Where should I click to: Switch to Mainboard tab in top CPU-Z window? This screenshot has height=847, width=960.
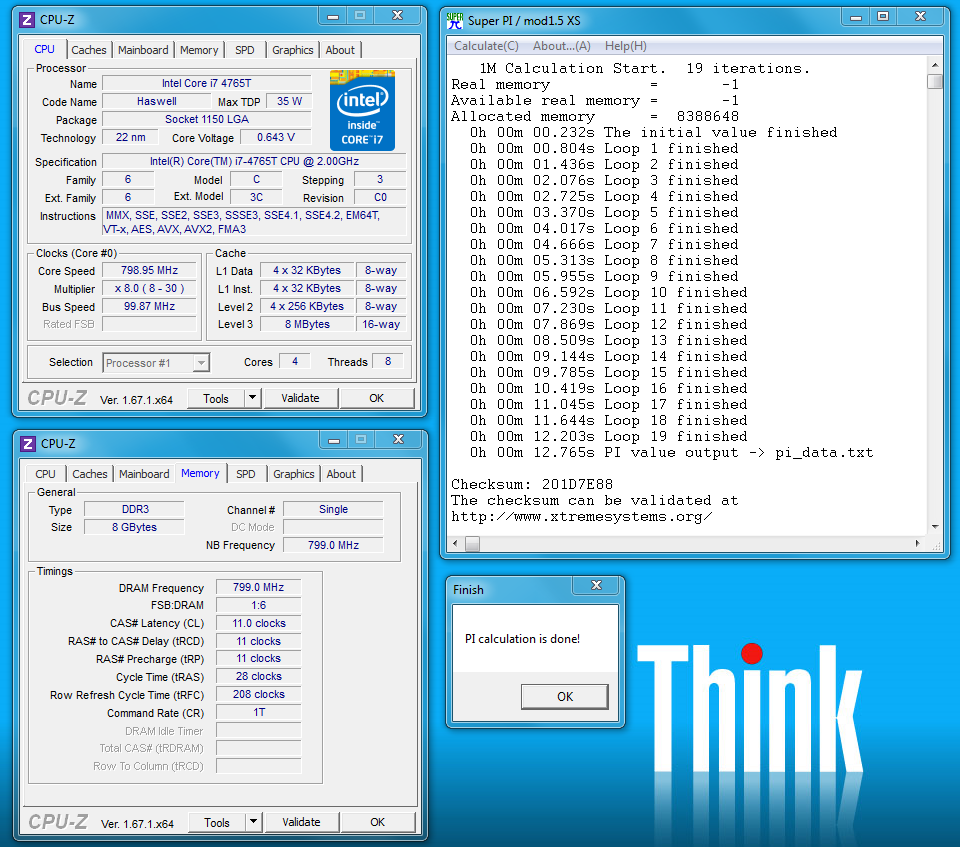click(x=143, y=50)
